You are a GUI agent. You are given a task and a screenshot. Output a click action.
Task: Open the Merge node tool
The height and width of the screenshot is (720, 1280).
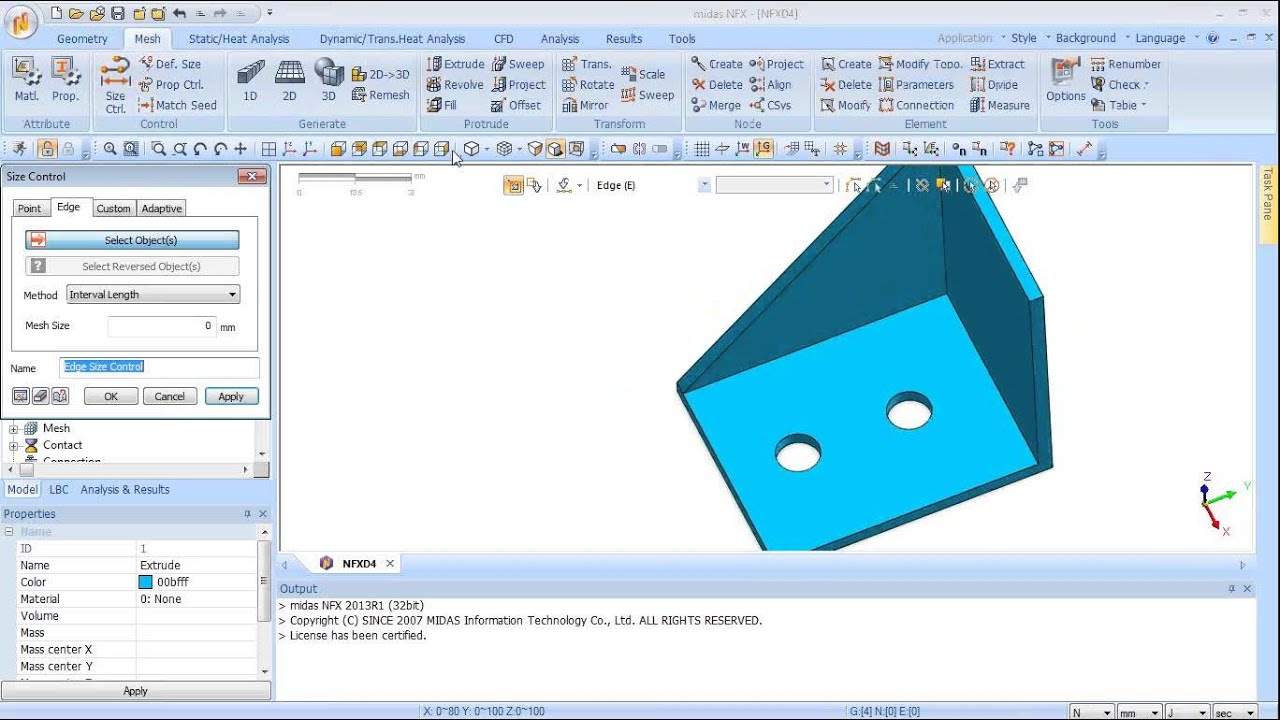716,105
